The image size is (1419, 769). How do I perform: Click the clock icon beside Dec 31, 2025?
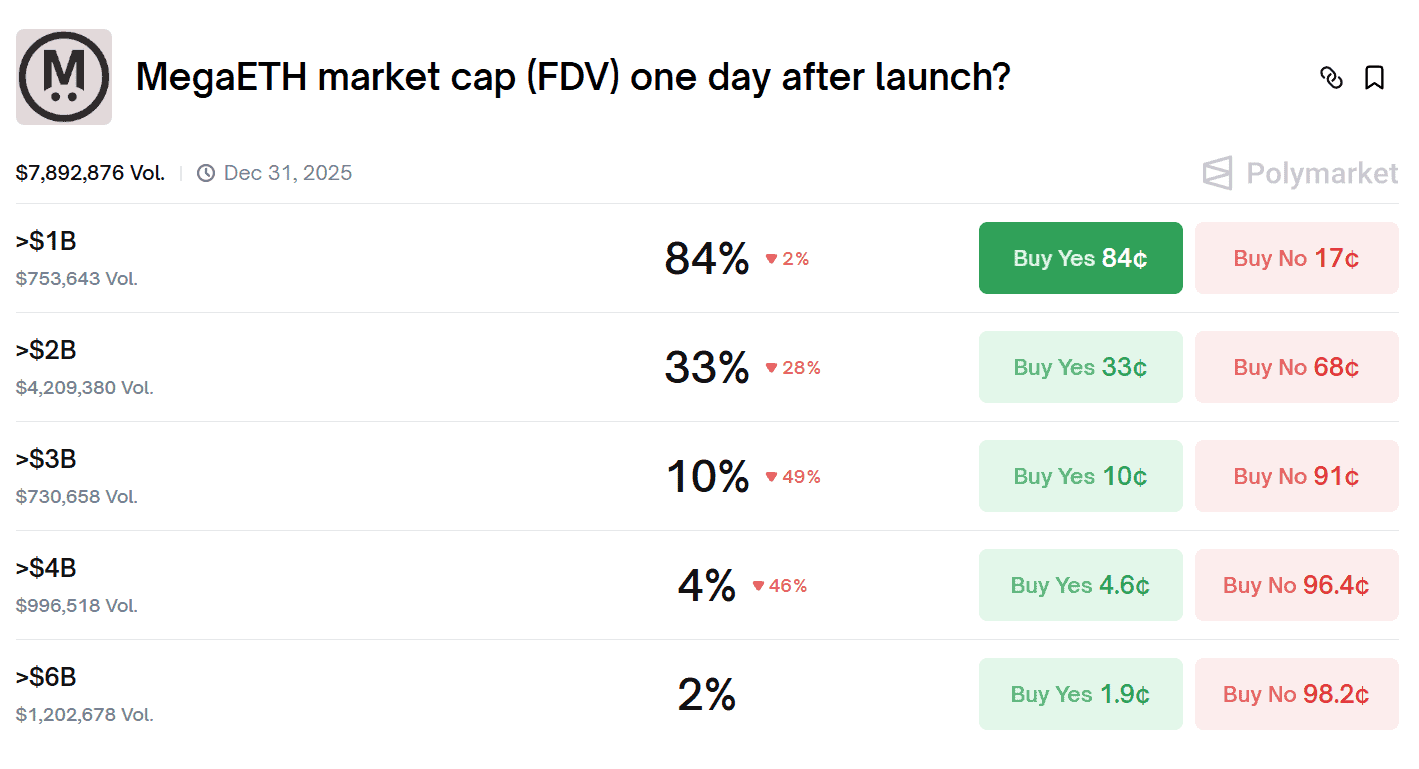coord(206,173)
